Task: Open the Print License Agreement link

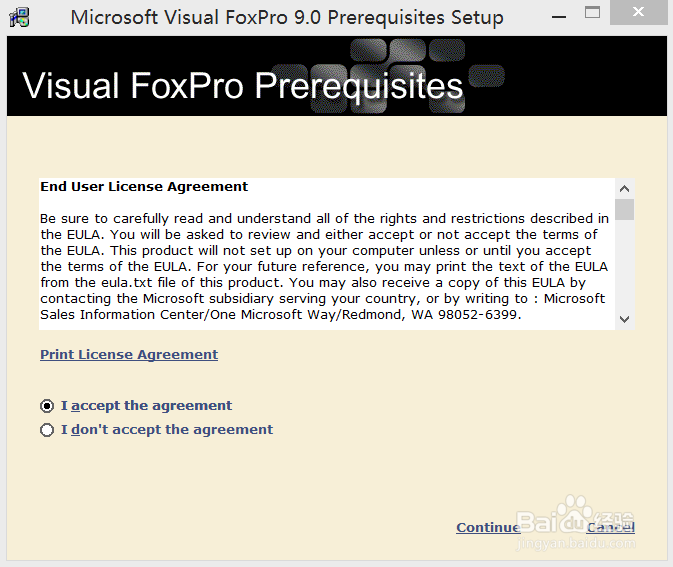Action: [129, 355]
